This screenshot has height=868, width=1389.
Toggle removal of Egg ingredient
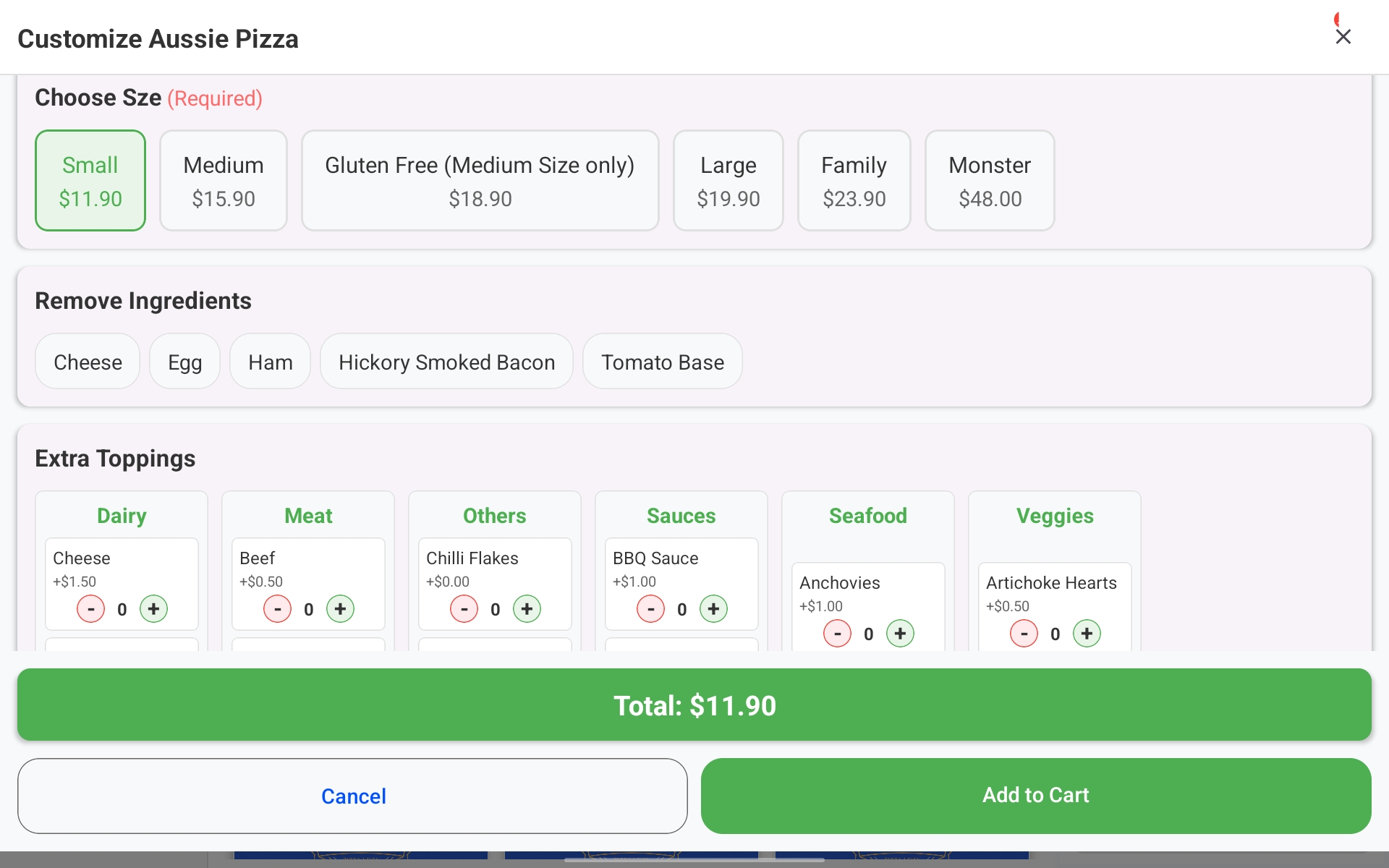[x=184, y=362]
